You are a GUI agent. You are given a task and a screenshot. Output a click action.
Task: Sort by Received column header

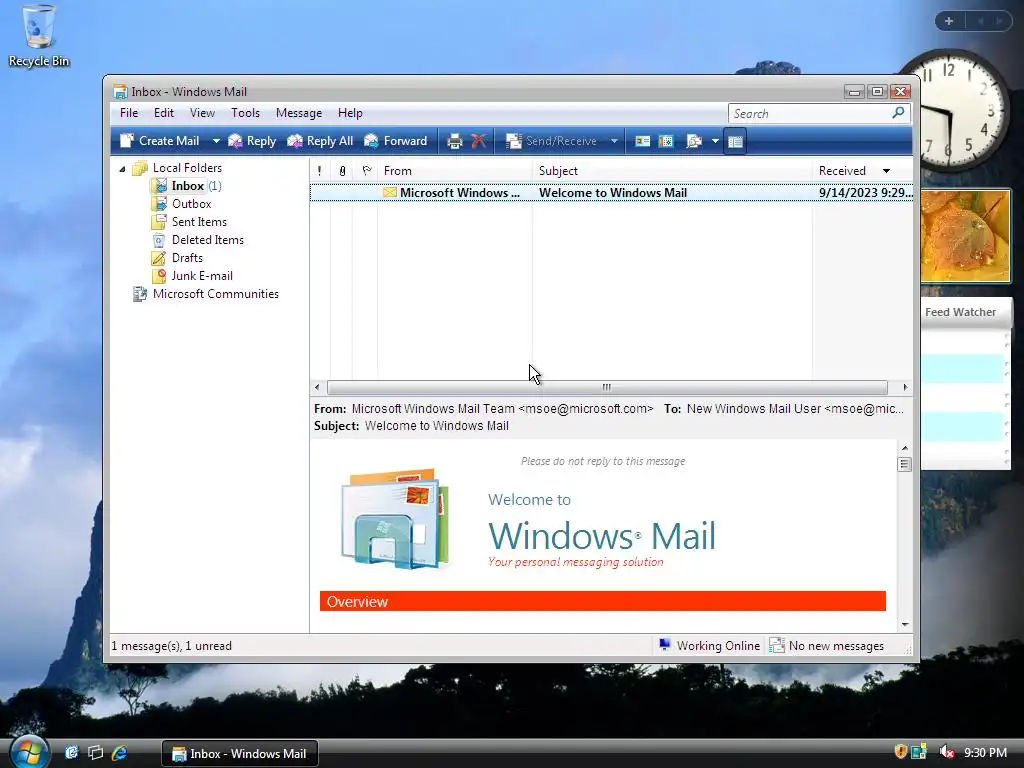(x=862, y=171)
